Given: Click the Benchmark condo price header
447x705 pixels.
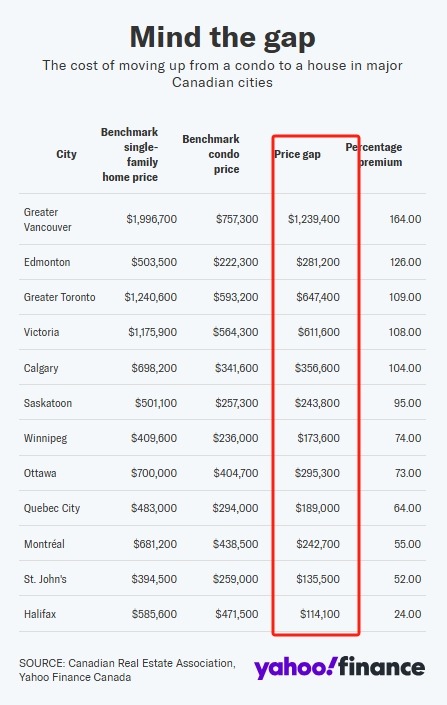Looking at the screenshot, I should 211,154.
